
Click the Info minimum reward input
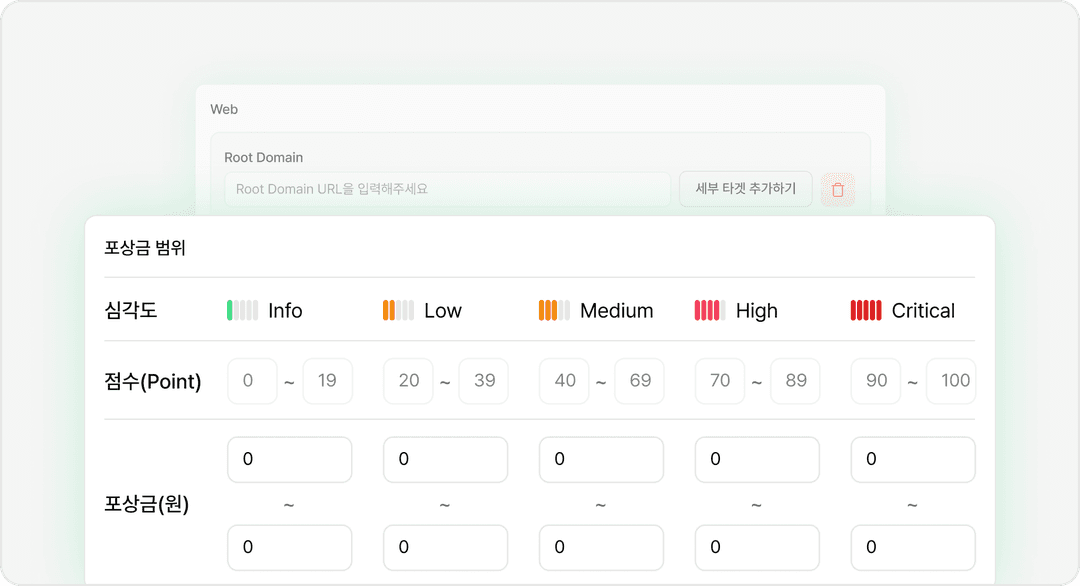[x=290, y=460]
